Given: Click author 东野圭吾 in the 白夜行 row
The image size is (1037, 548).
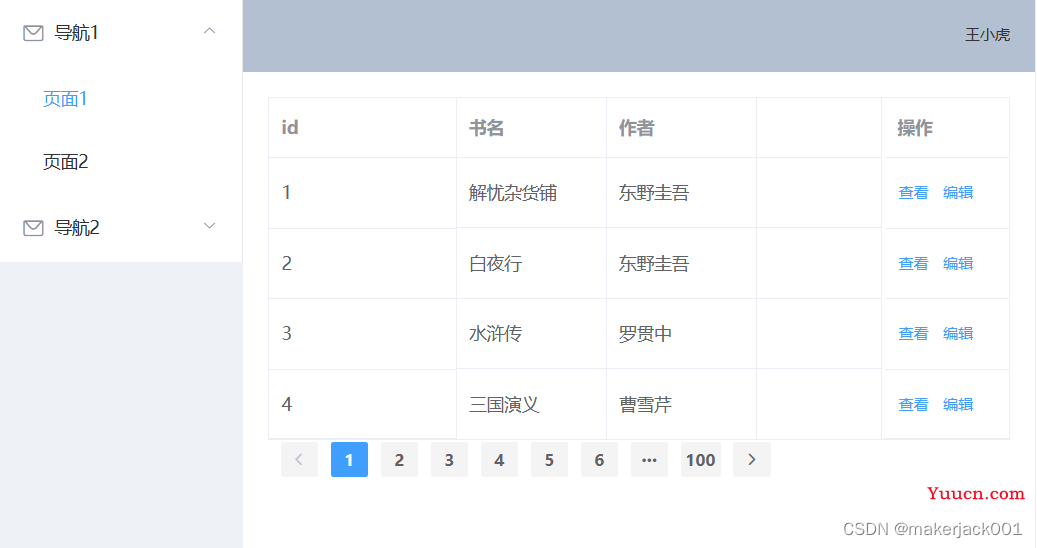Looking at the screenshot, I should (x=654, y=263).
